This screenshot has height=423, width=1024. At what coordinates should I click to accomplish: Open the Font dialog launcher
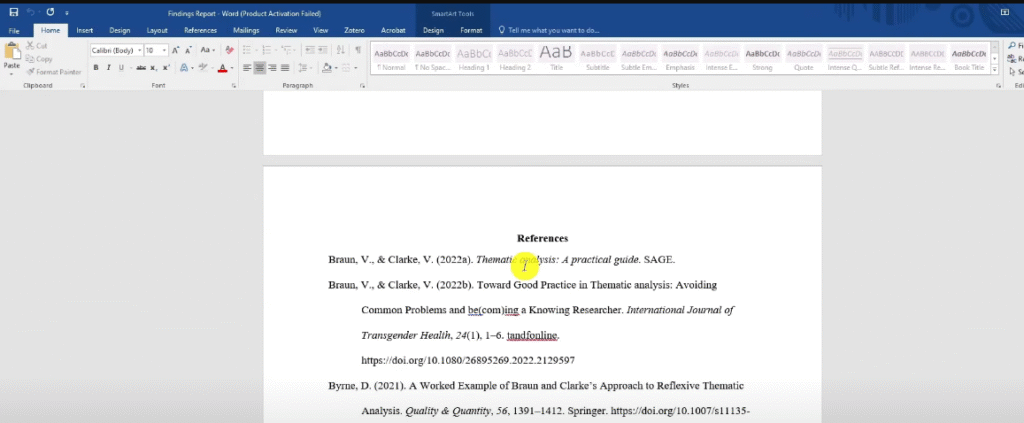(233, 86)
